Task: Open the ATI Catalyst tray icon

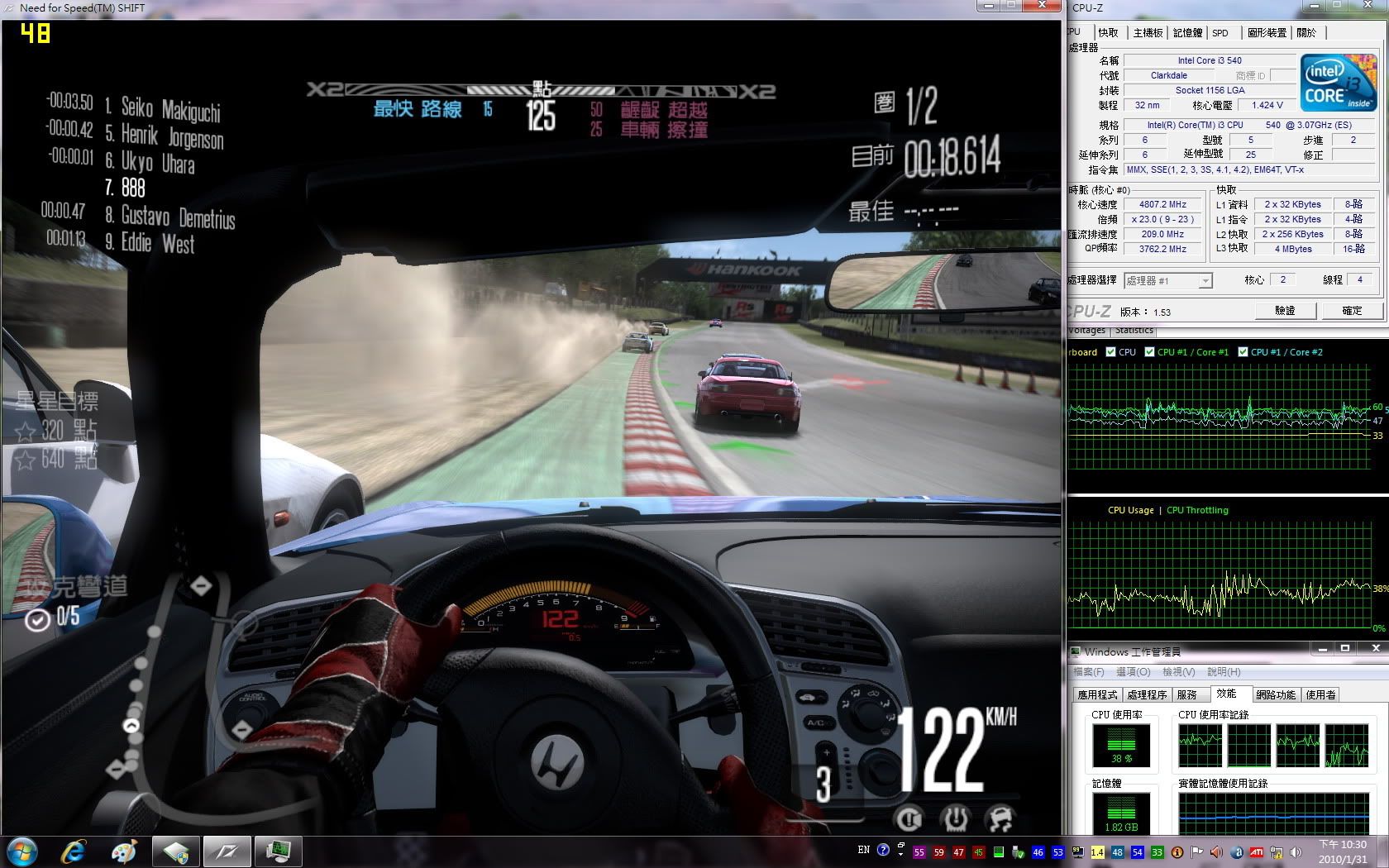Action: coord(1257,852)
